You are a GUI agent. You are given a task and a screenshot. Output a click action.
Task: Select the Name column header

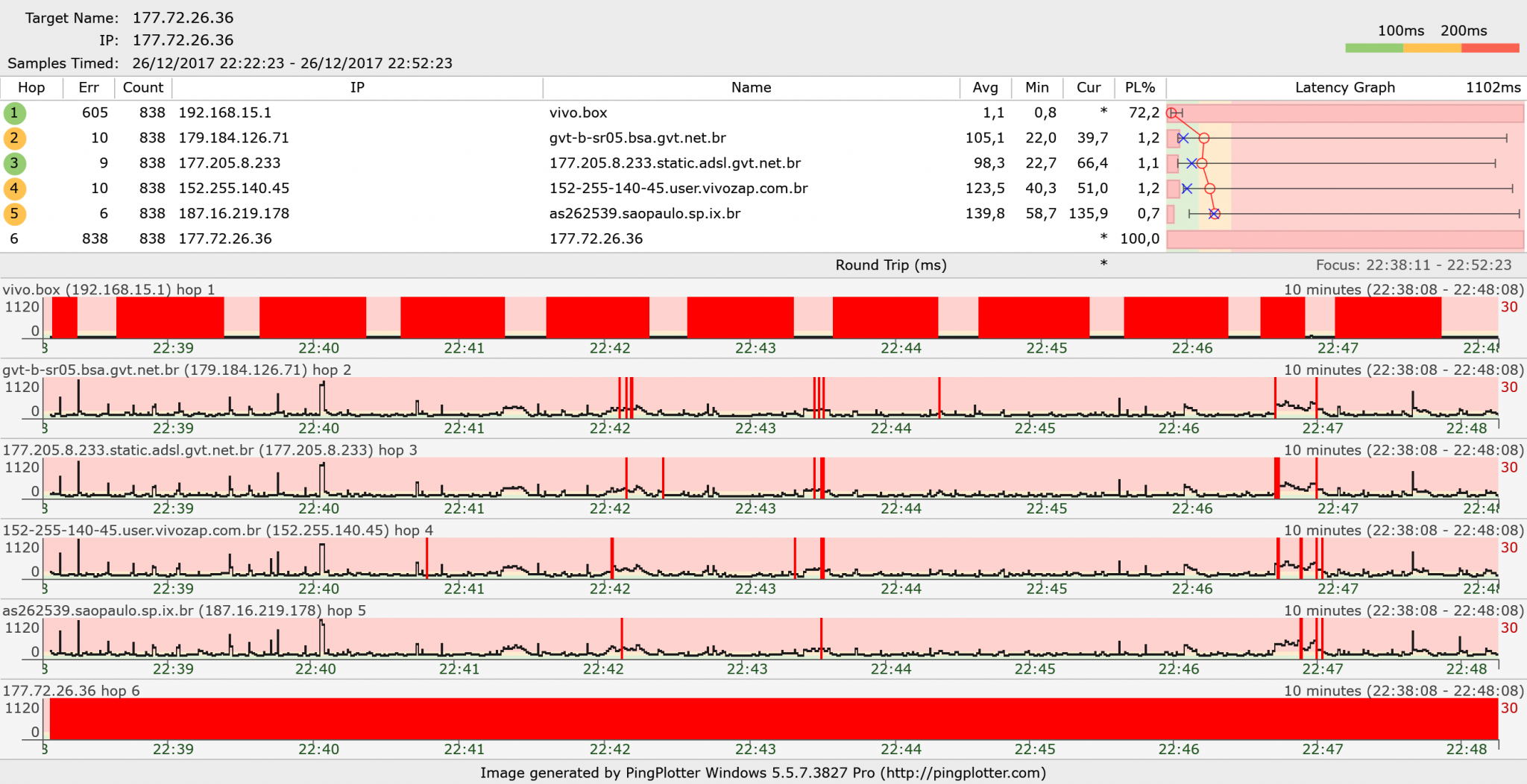(752, 88)
